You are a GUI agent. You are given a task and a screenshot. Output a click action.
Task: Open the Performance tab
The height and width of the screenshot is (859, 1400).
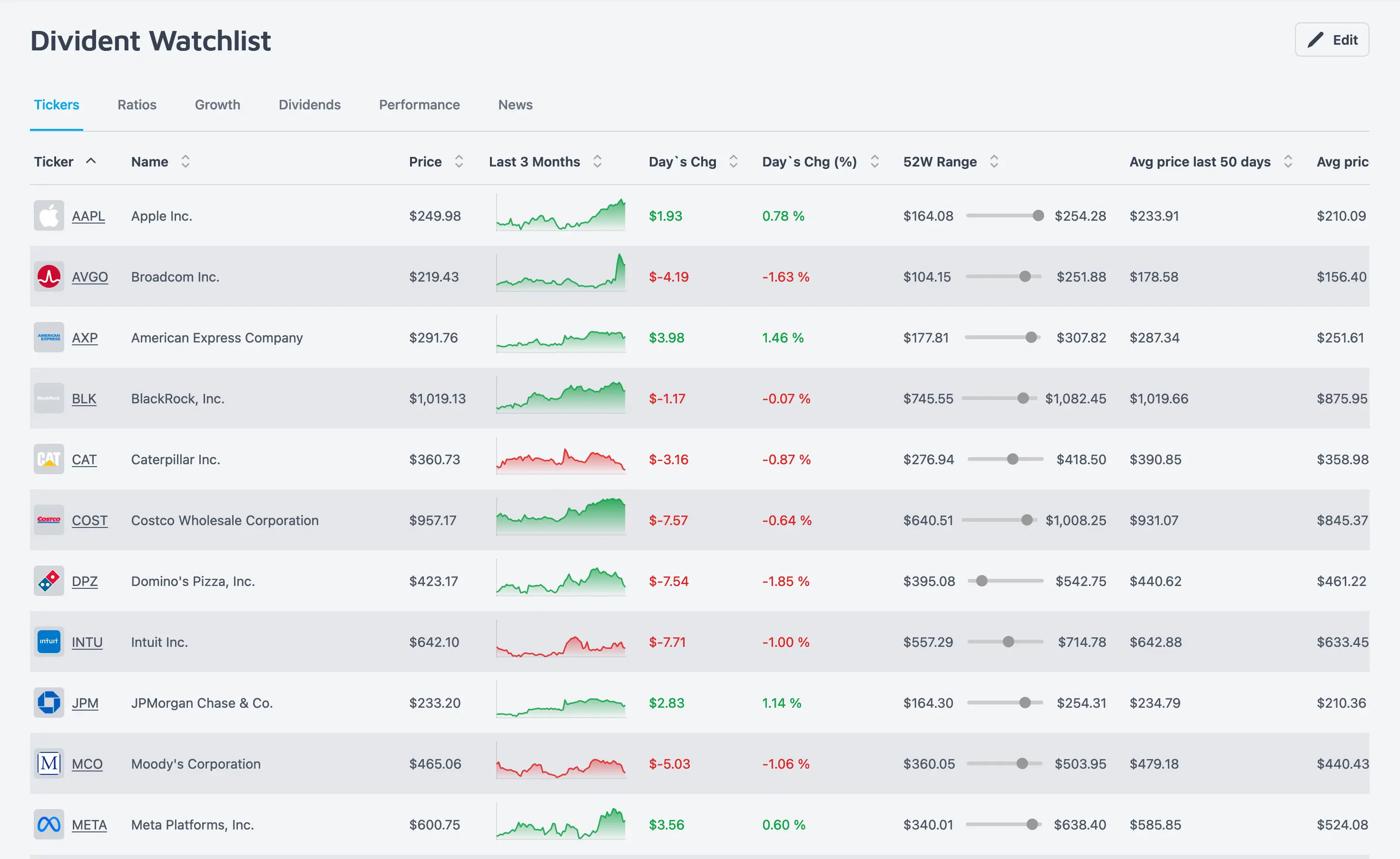(419, 105)
